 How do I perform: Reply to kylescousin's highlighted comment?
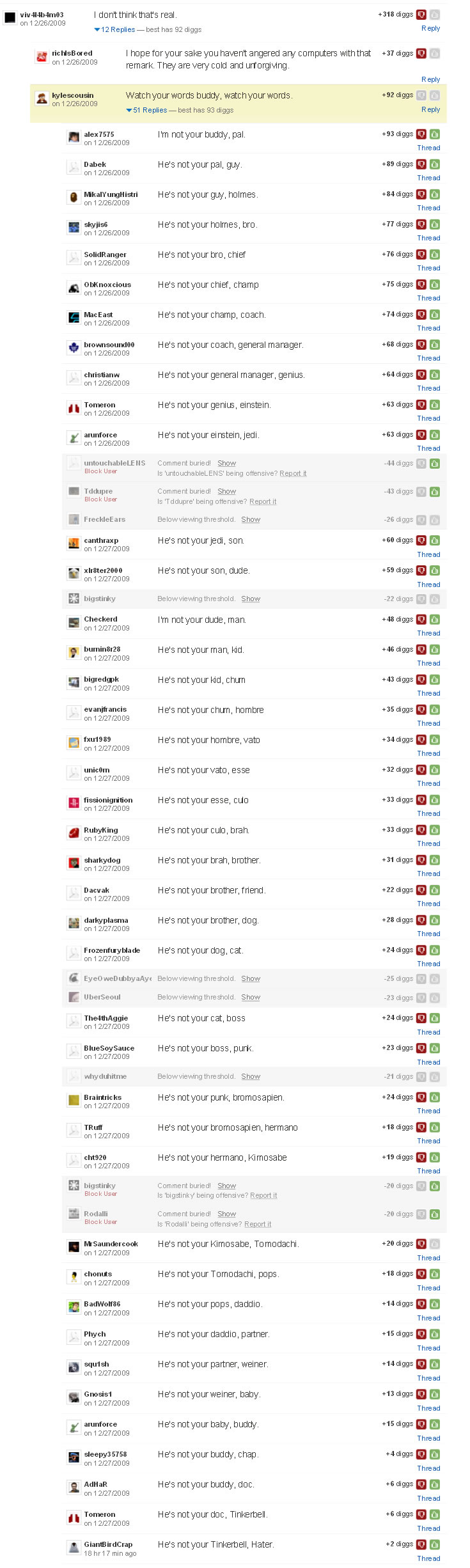[430, 109]
